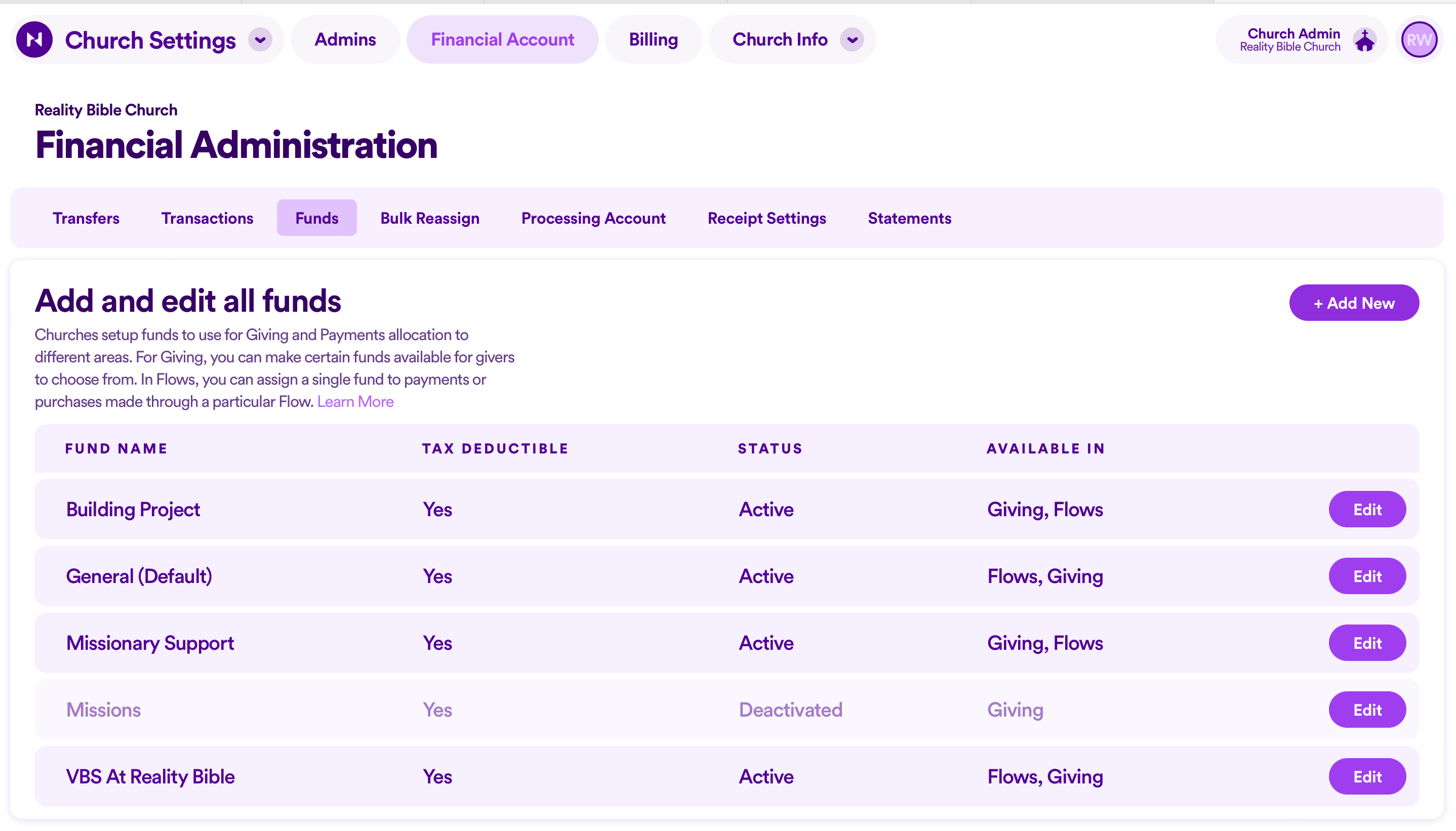The image size is (1456, 831).
Task: Select the Transfers tab
Action: 86,218
